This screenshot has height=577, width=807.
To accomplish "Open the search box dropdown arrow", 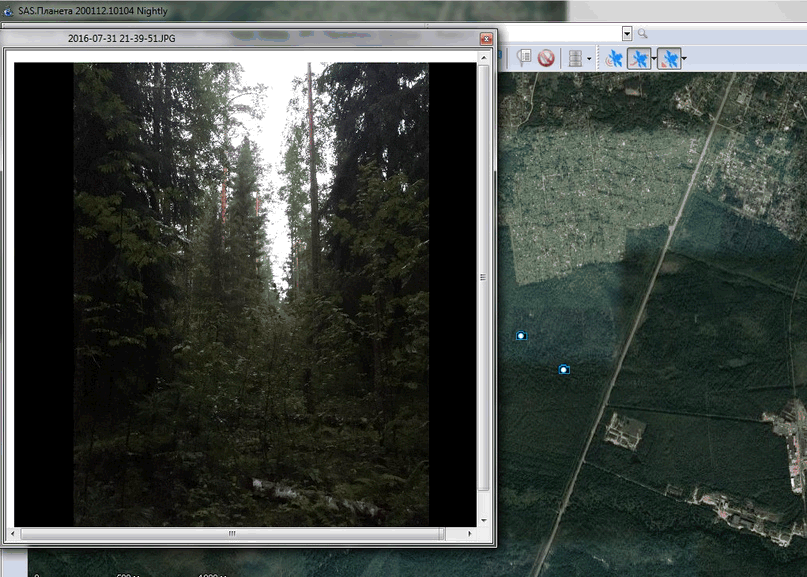I will pyautogui.click(x=627, y=33).
